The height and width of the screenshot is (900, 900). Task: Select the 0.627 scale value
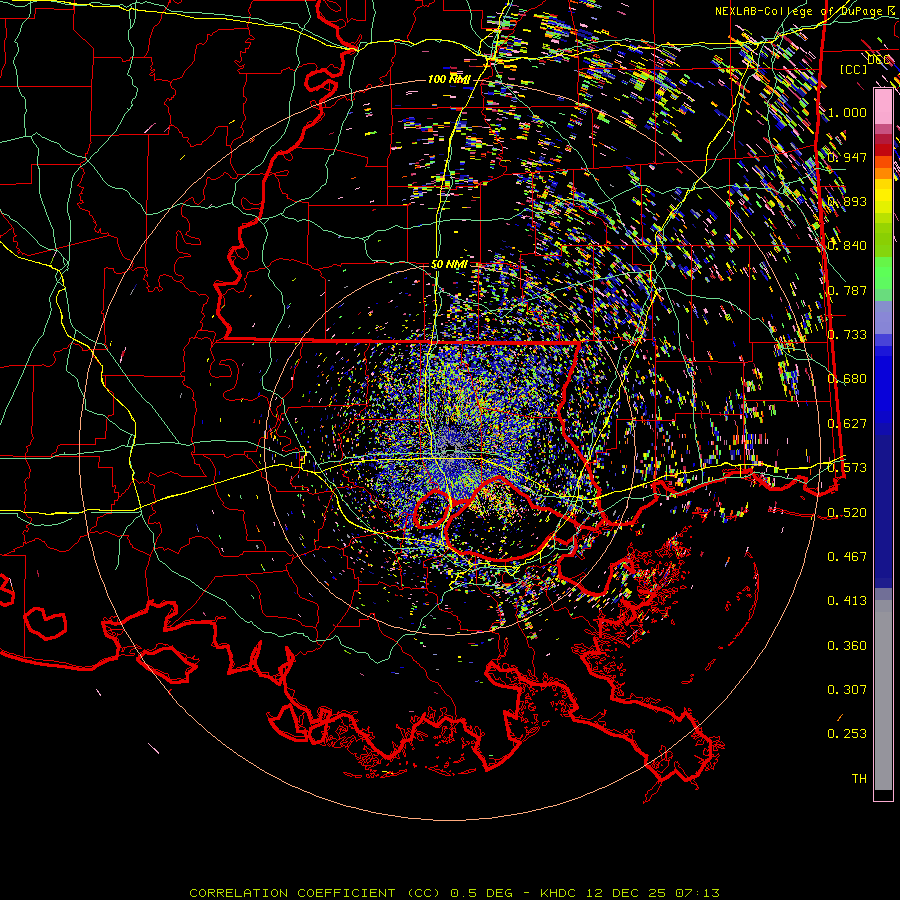point(847,424)
